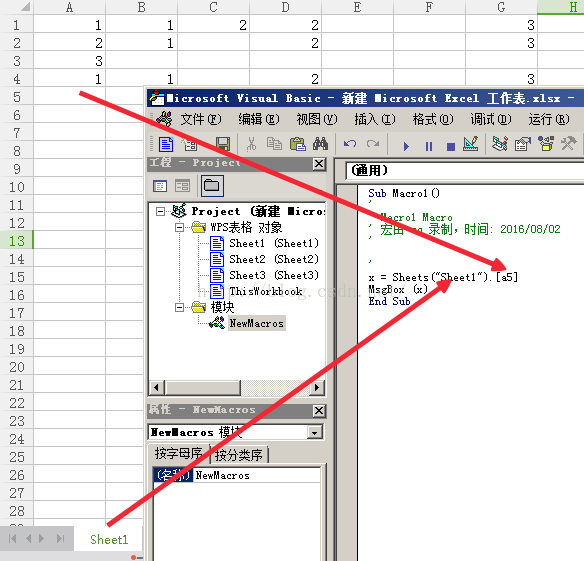Viewport: 584px width, 561px height.
Task: Open Object Browser toolbar icon
Action: click(x=546, y=144)
